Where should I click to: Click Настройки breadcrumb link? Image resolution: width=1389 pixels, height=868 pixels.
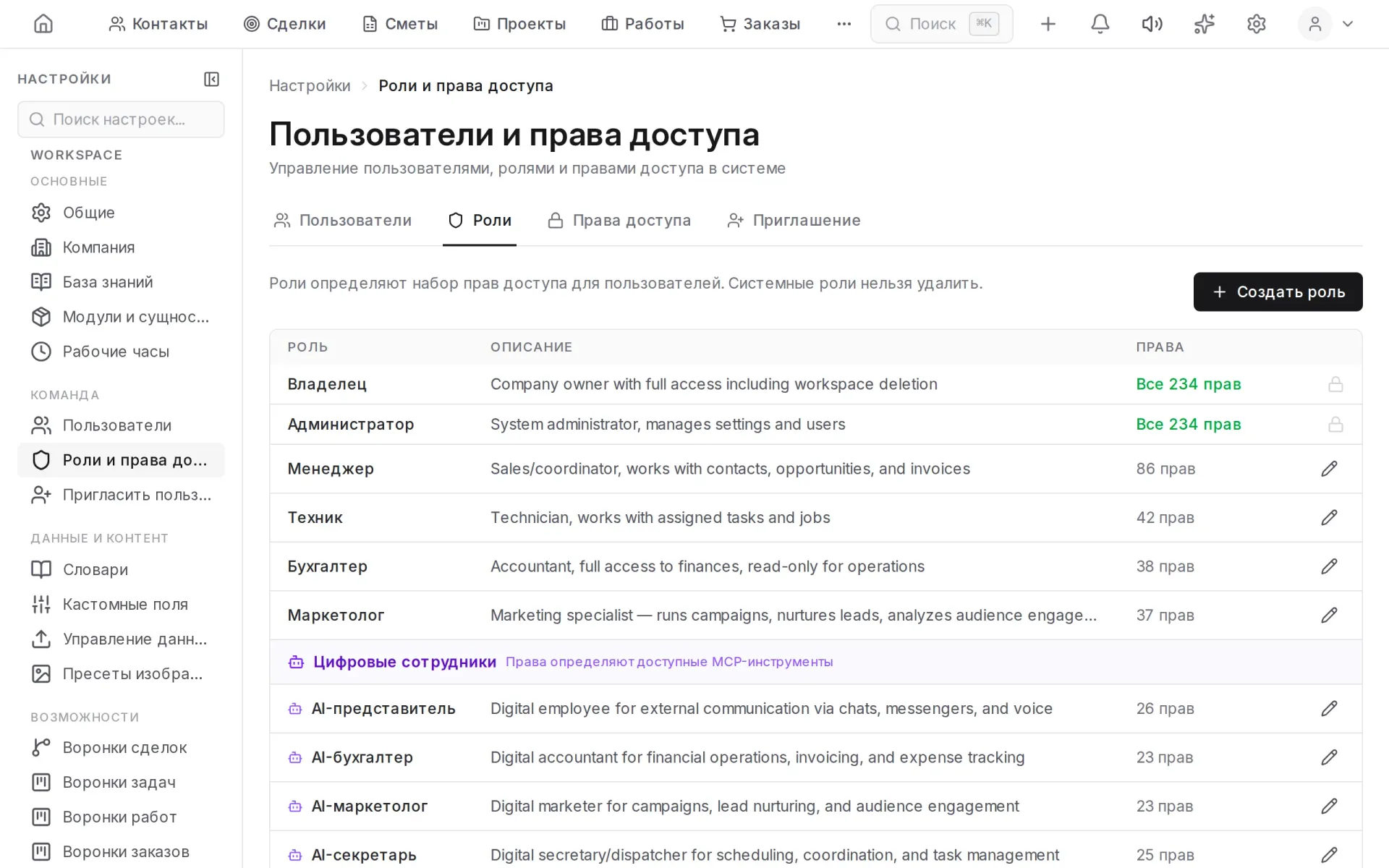[310, 86]
